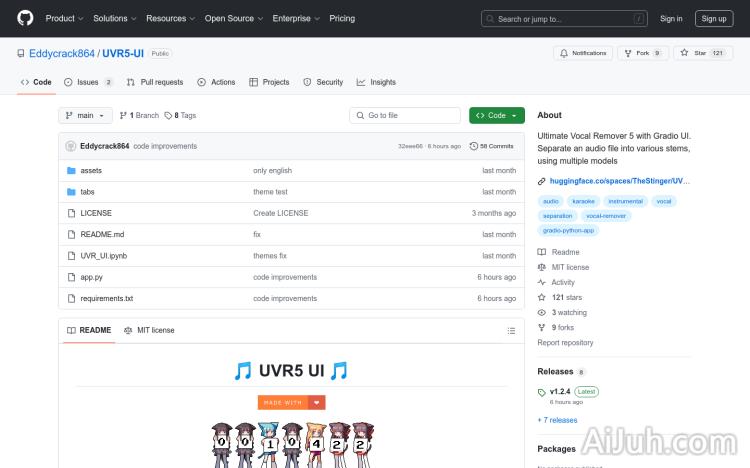Open the main branch selector dropdown
Viewport: 750px width, 468px height.
coord(85,115)
